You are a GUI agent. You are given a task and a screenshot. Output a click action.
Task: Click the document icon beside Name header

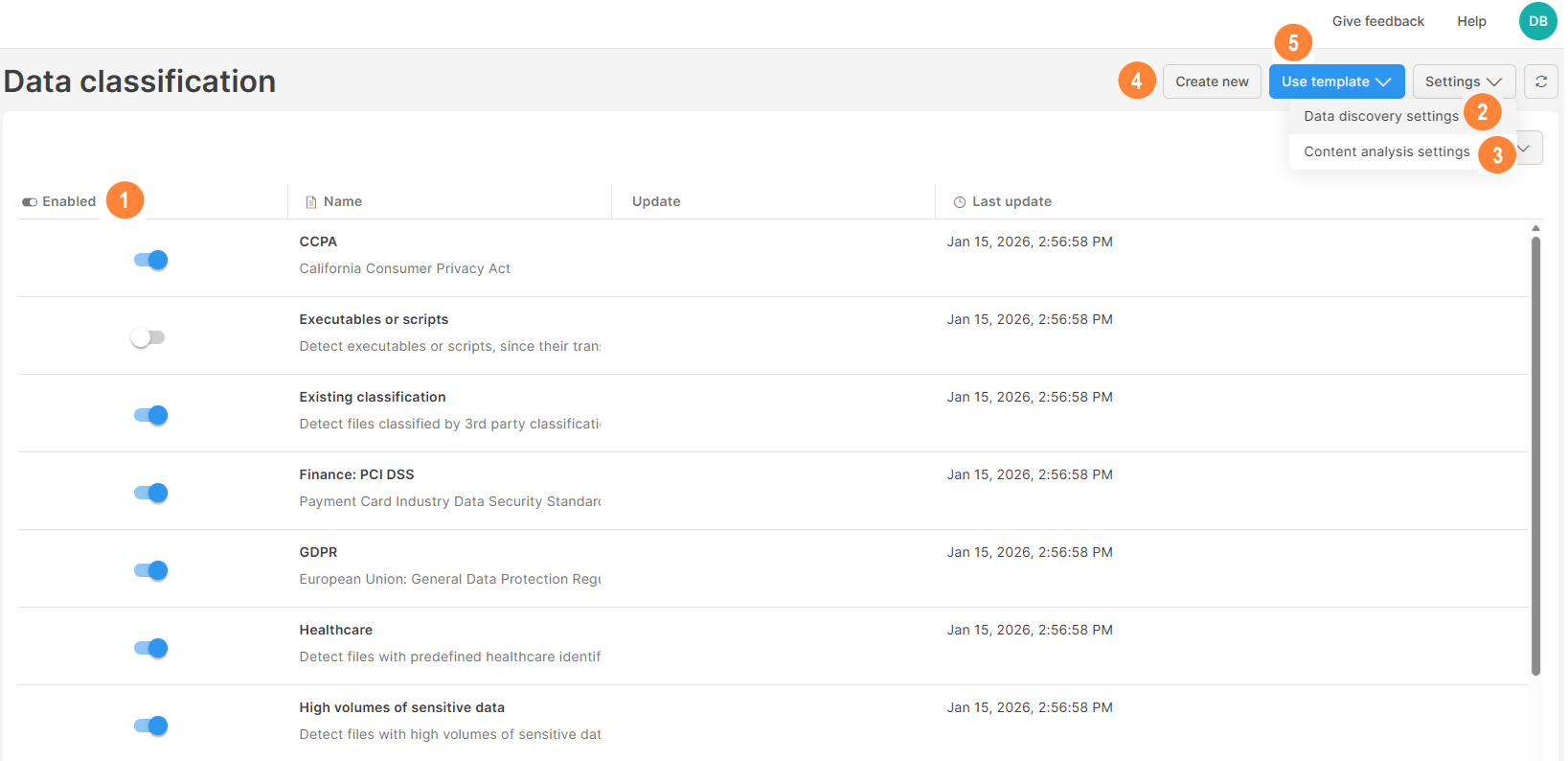(x=310, y=202)
